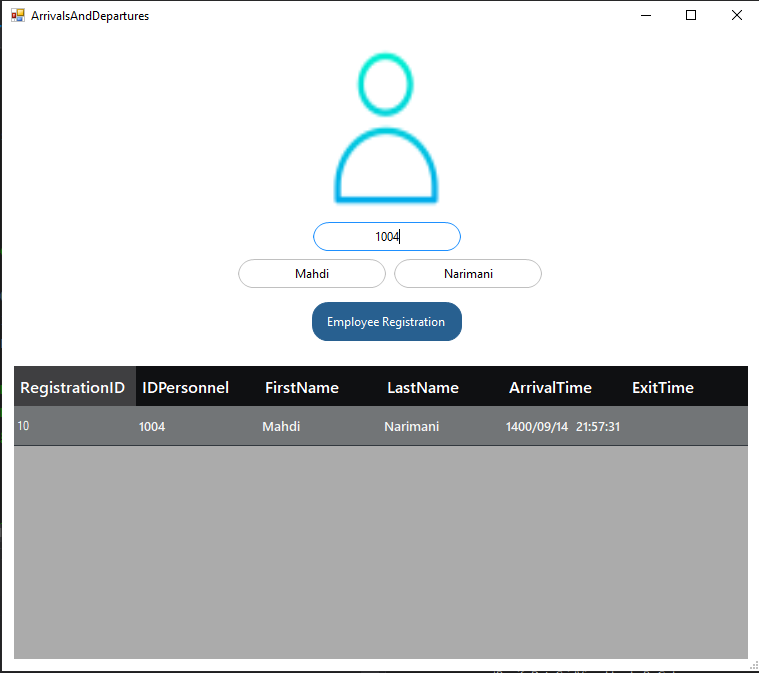Click the ArrivalsAndDepartures app icon in title bar
Image resolution: width=759 pixels, height=673 pixels.
tap(17, 15)
